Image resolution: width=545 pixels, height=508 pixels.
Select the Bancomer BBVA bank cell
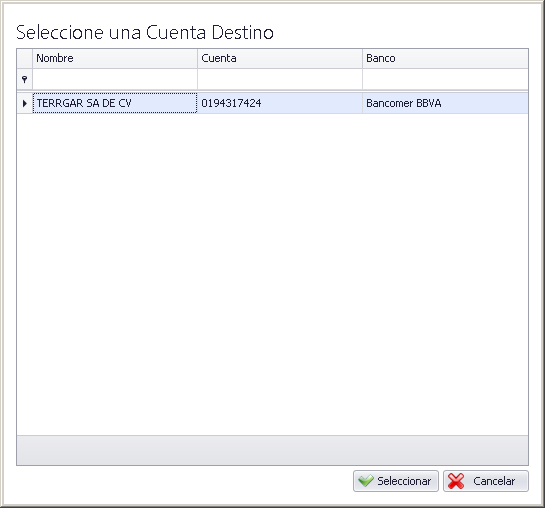[445, 103]
